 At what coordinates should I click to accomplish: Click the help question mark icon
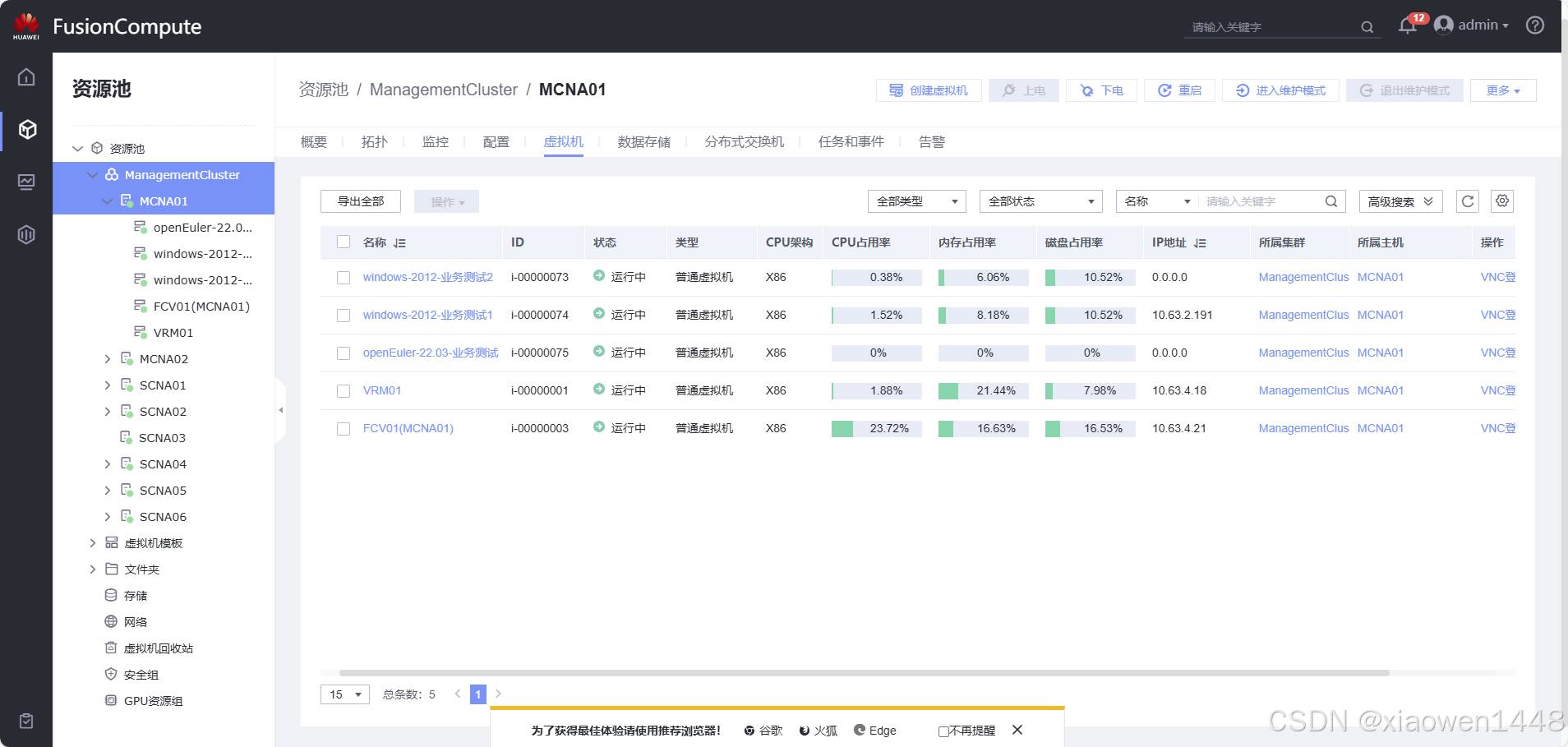[1534, 25]
